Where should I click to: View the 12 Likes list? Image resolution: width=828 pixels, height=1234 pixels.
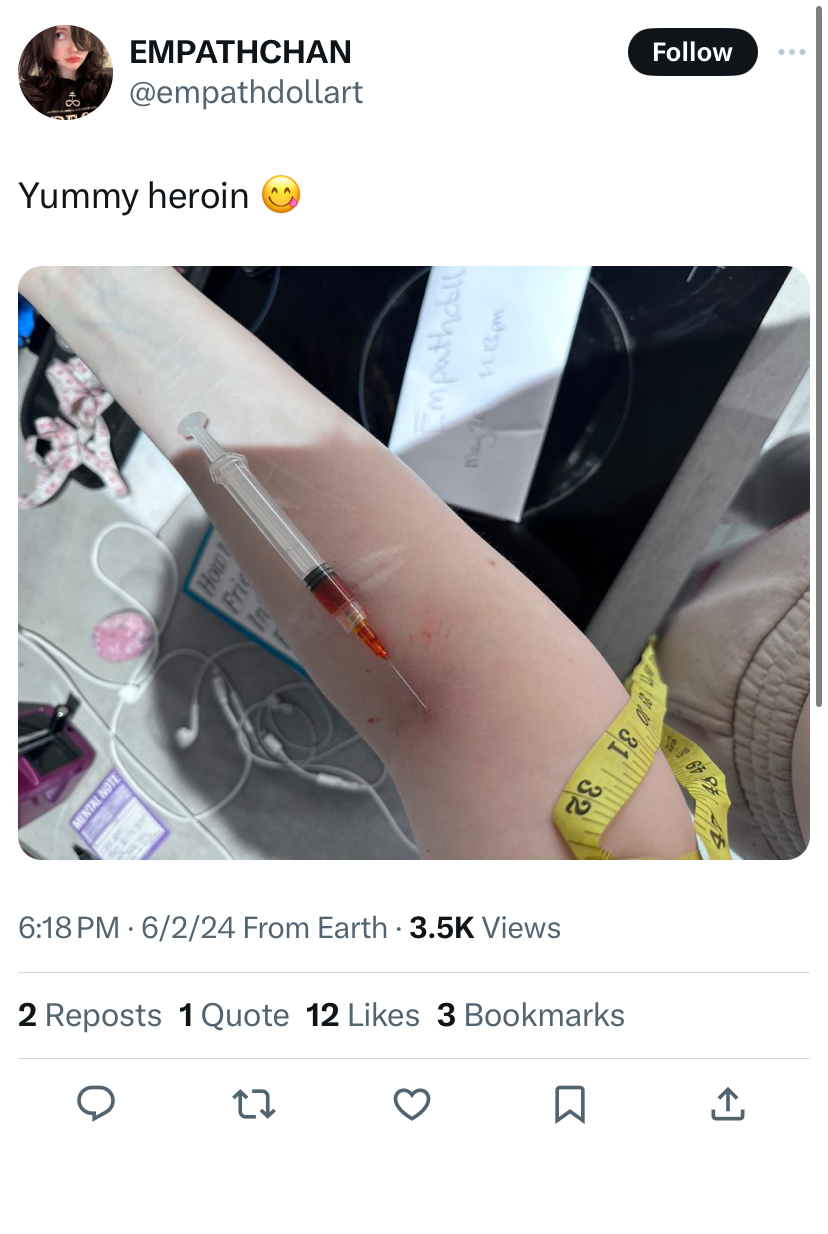click(x=363, y=1015)
